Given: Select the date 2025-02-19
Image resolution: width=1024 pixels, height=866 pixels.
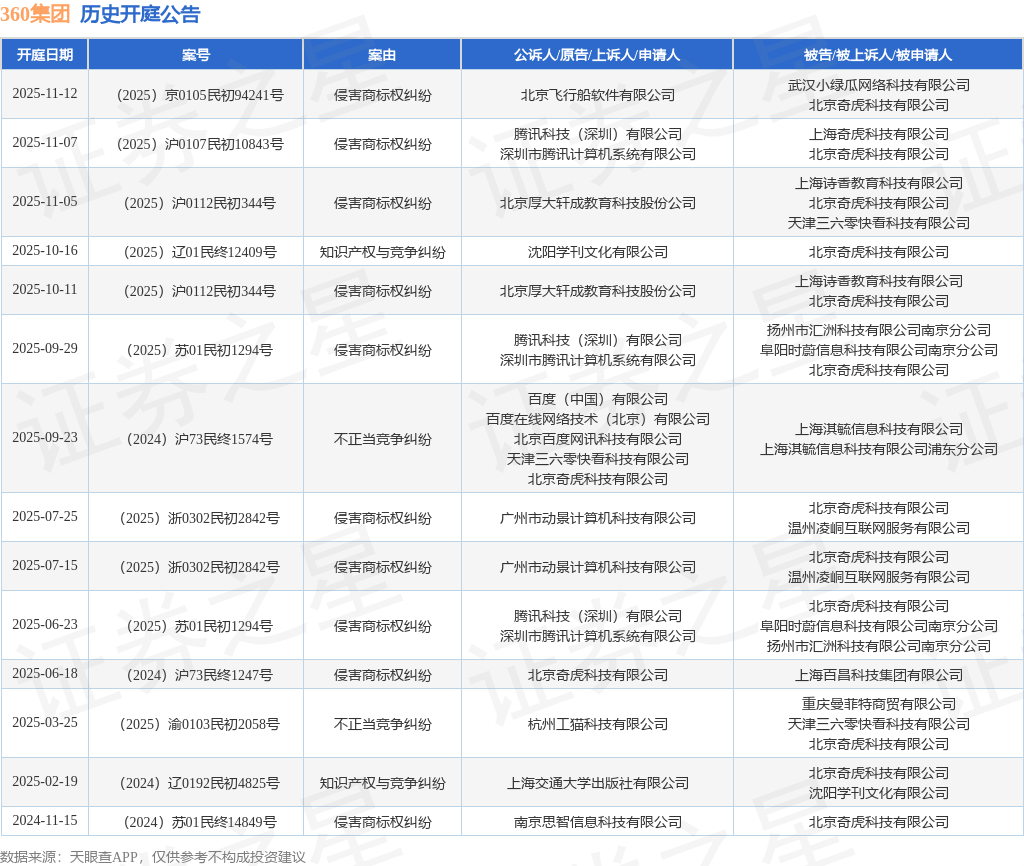Looking at the screenshot, I should [x=44, y=781].
